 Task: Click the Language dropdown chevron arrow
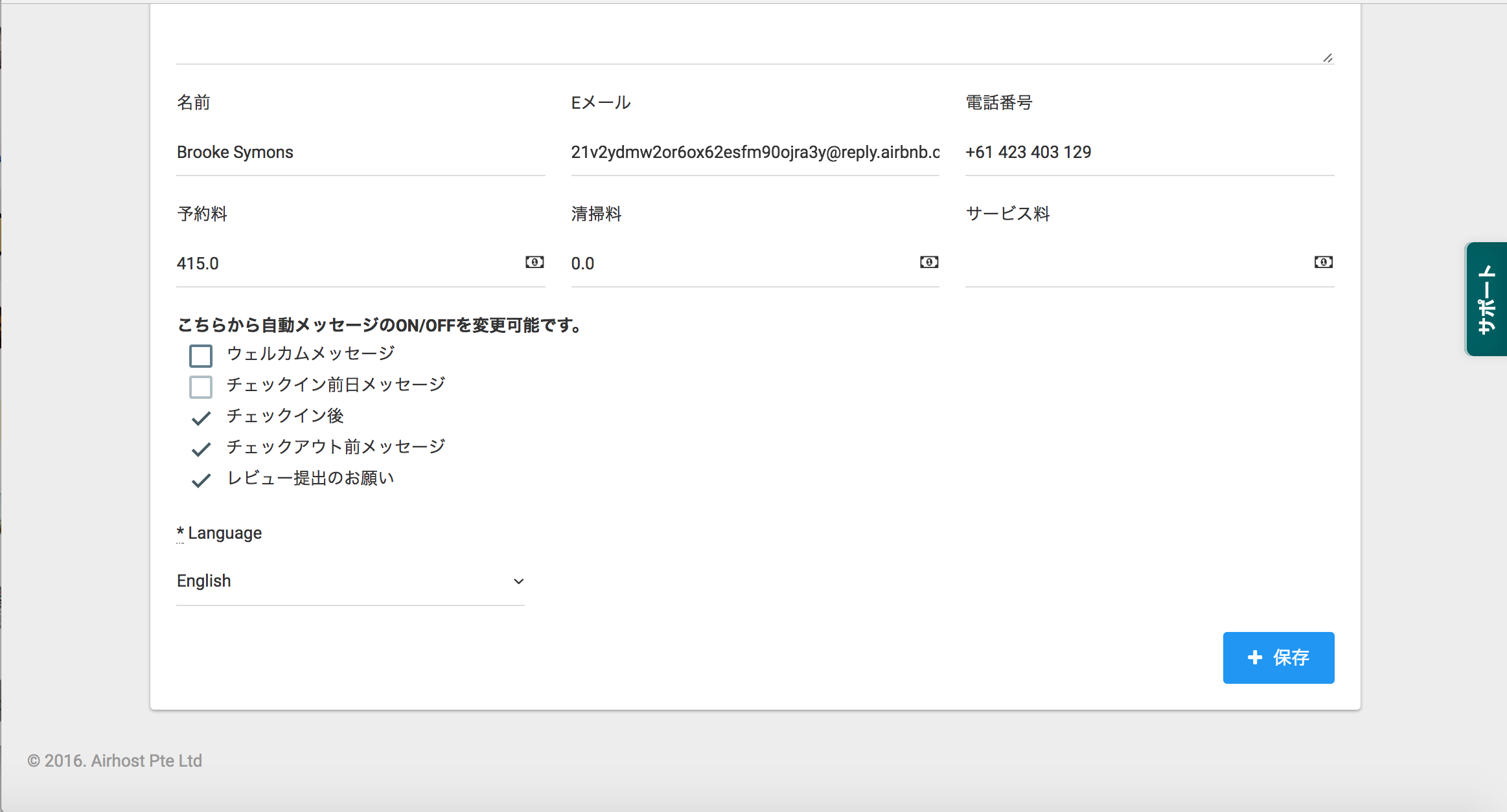[x=518, y=581]
